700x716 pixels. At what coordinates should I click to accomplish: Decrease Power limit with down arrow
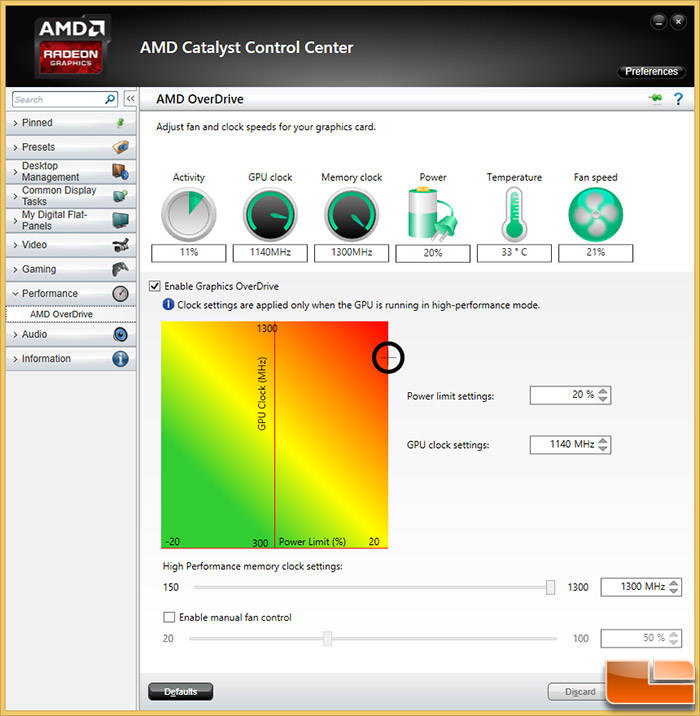click(x=603, y=399)
